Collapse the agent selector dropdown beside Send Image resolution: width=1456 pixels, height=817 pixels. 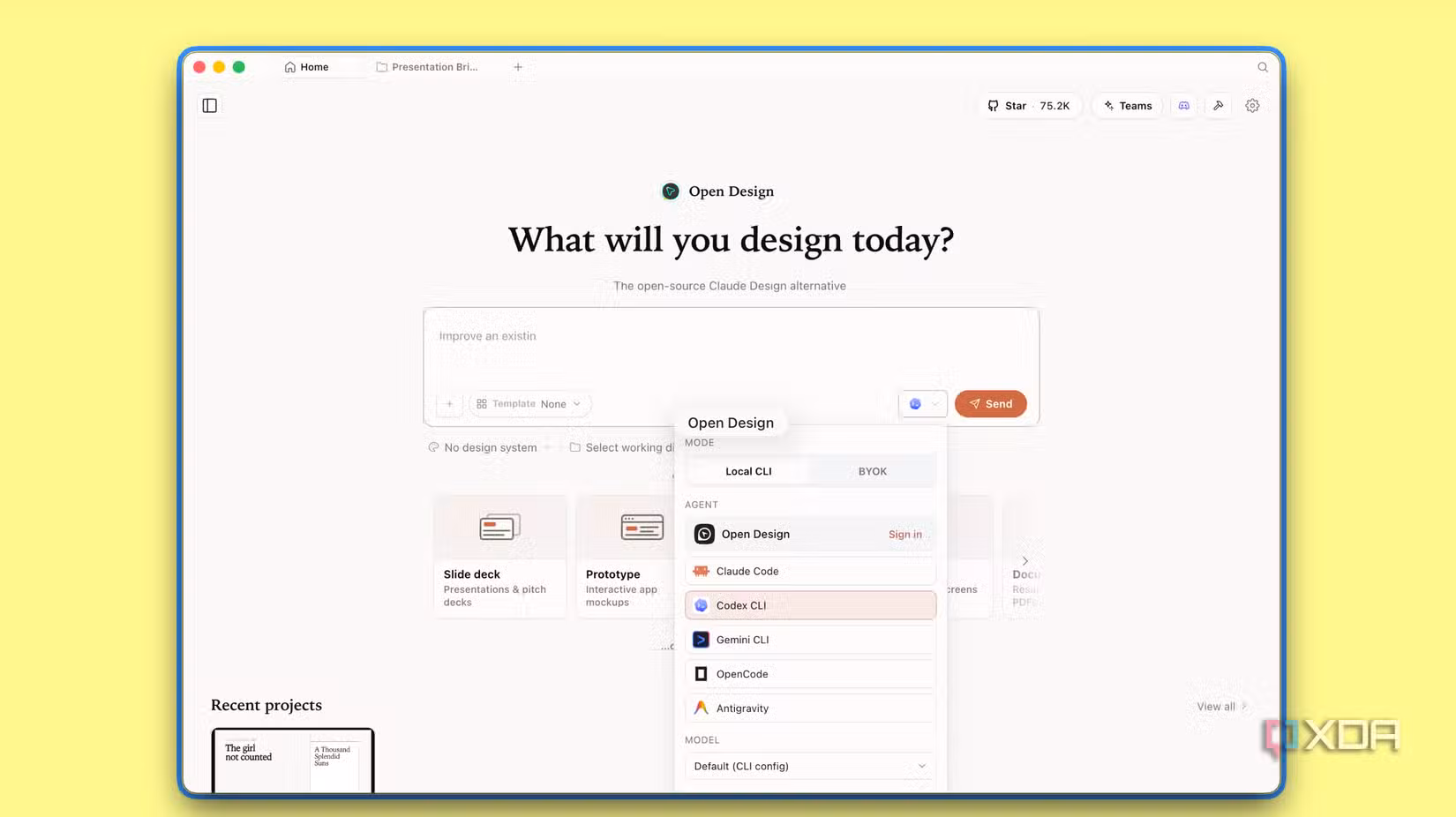[x=923, y=404]
